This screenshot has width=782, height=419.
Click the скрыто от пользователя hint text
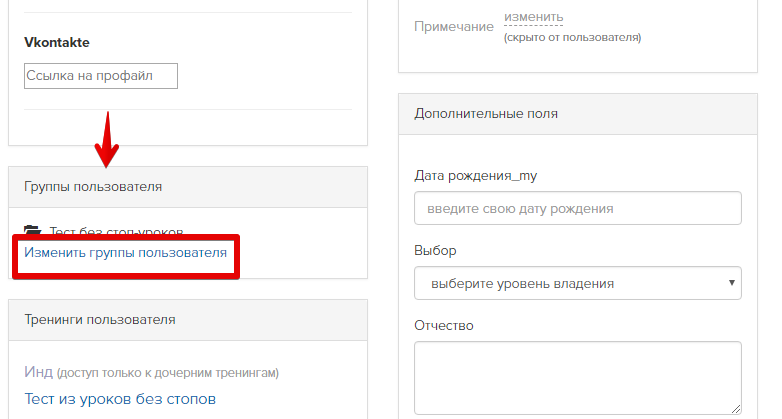[573, 37]
